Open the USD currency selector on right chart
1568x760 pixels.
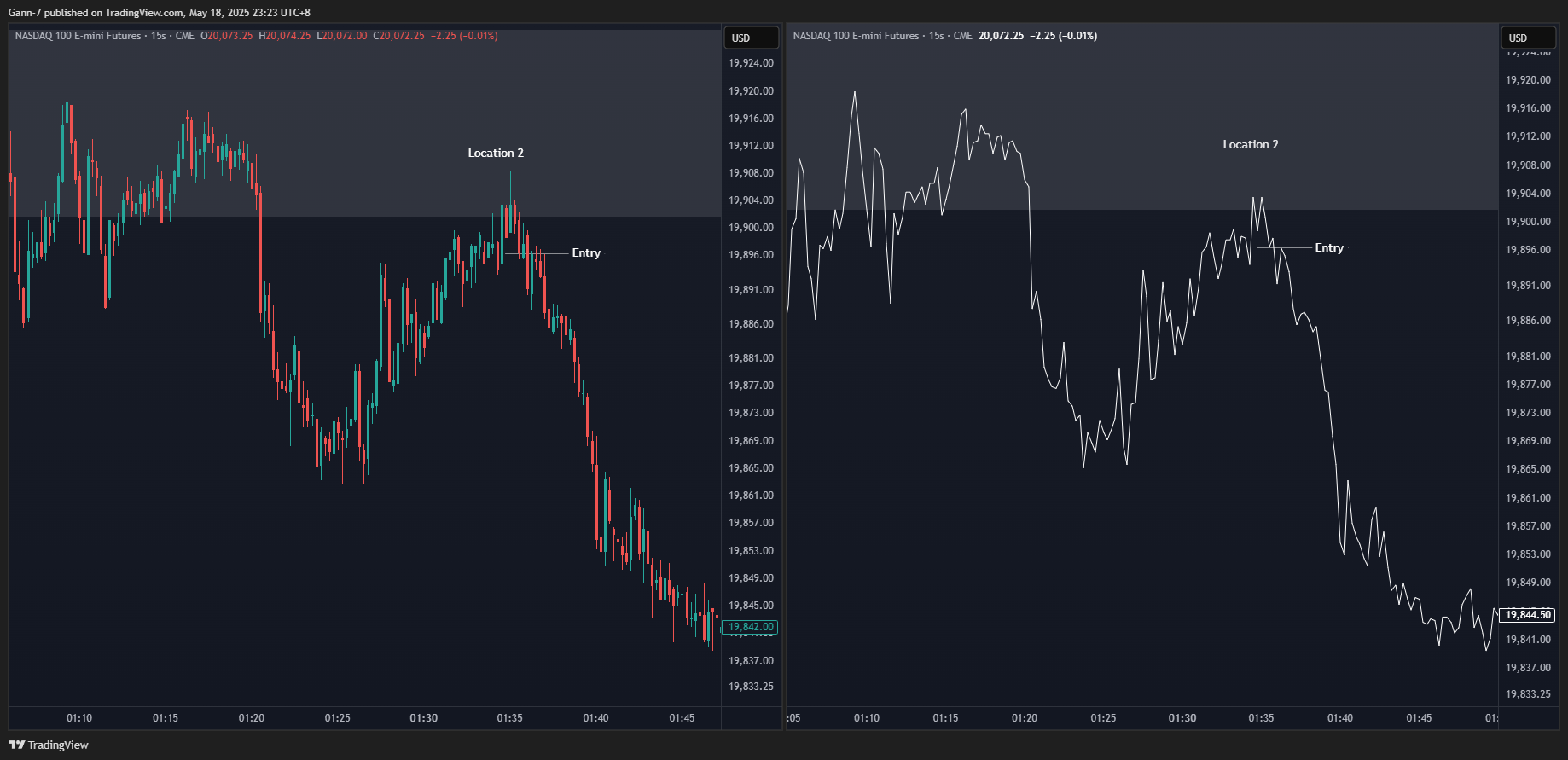click(x=1529, y=38)
